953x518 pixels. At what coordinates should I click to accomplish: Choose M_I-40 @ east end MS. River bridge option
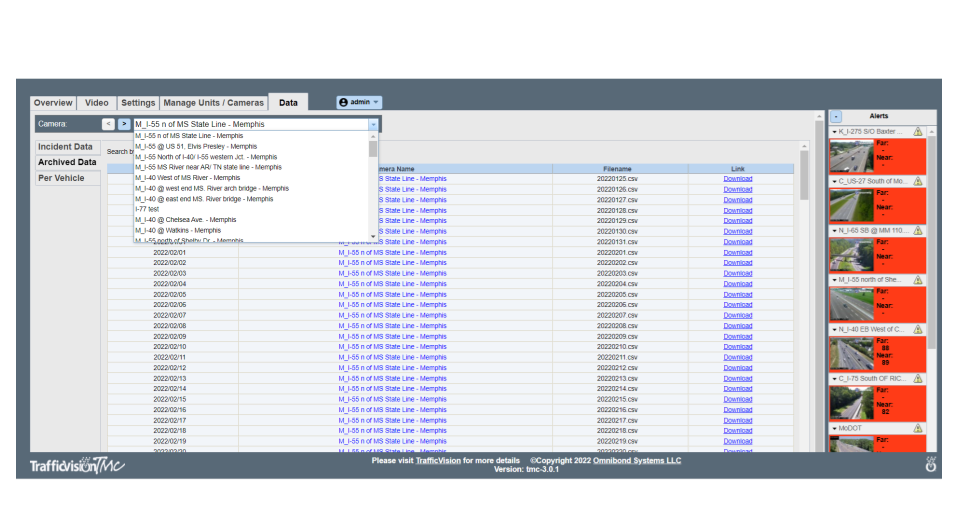pyautogui.click(x=252, y=199)
